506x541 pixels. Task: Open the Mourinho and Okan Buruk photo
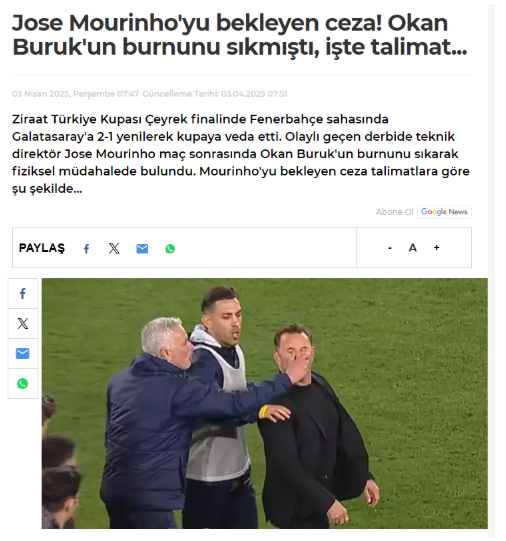tap(265, 403)
